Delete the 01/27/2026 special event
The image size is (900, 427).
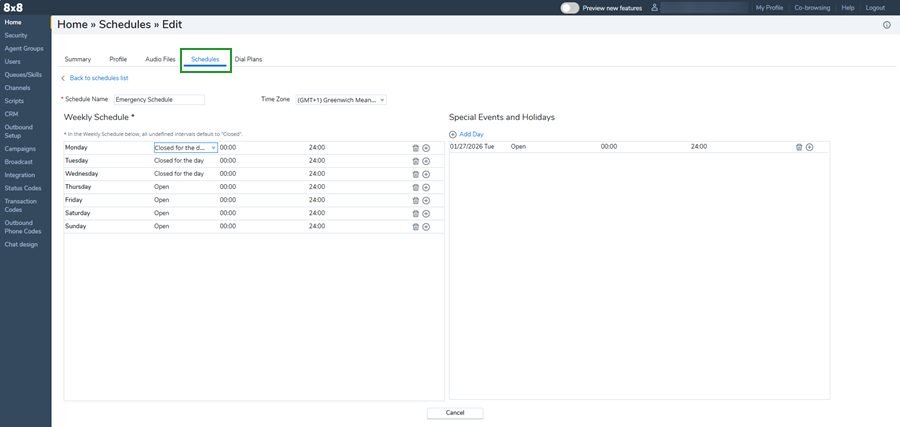click(799, 147)
